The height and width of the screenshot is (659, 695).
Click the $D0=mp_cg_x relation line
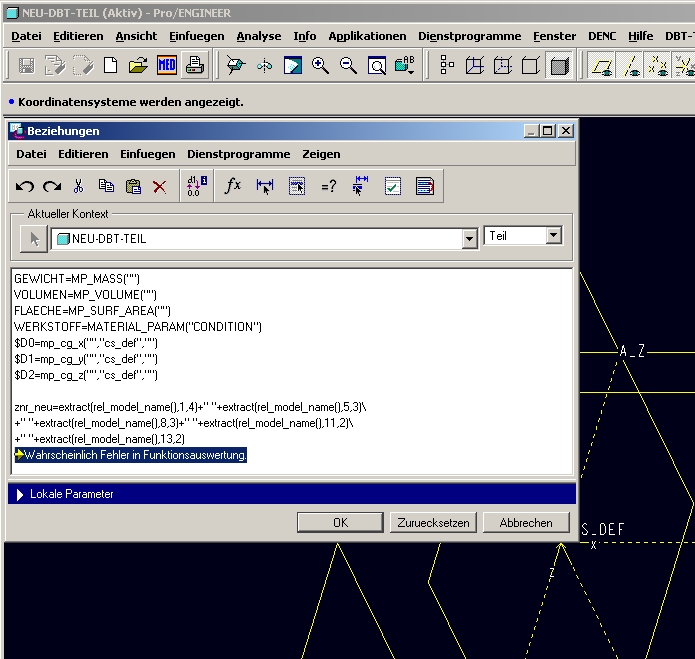coord(86,343)
